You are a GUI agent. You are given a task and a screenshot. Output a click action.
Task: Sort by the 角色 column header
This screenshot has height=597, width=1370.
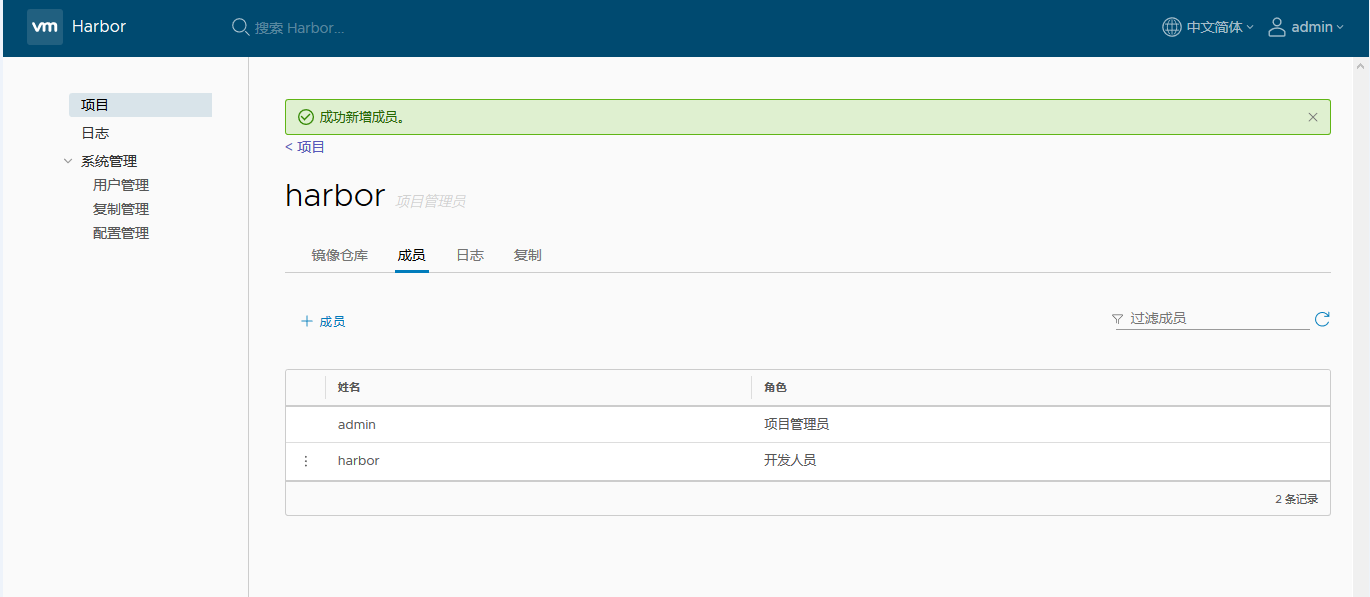(775, 387)
